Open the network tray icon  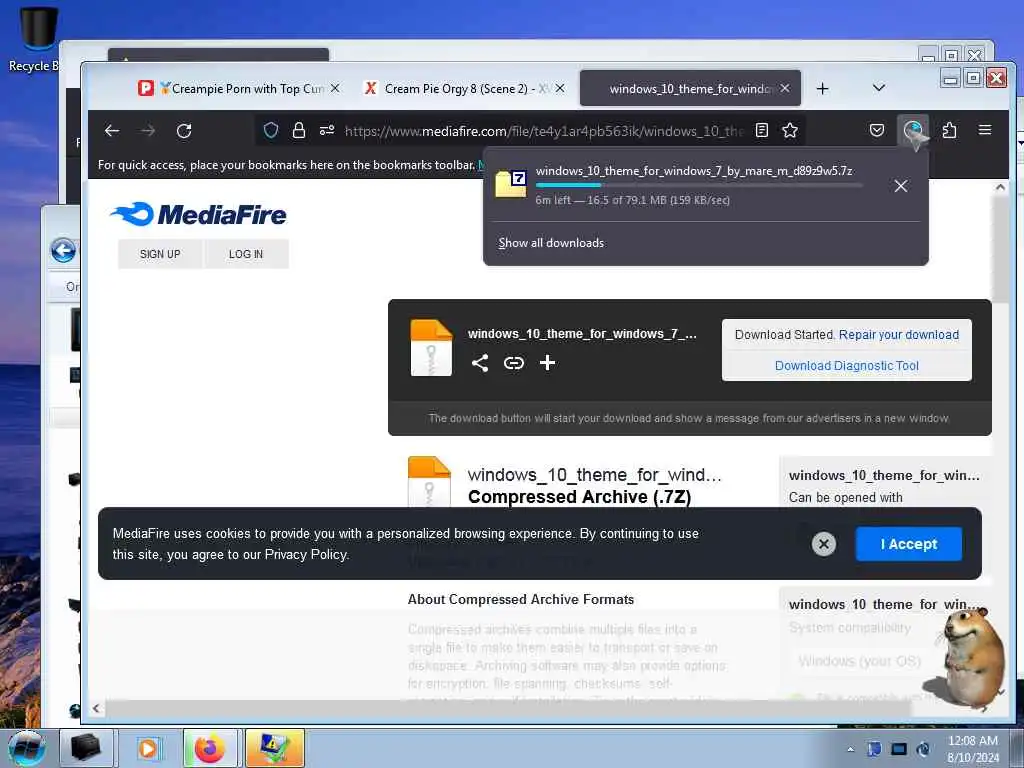899,749
